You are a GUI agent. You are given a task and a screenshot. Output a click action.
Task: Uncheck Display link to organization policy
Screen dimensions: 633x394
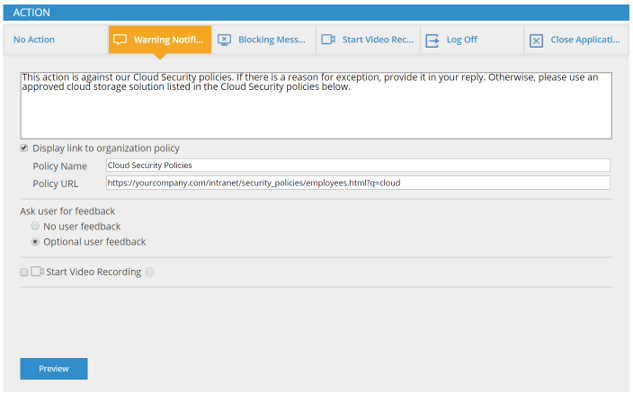tap(24, 148)
